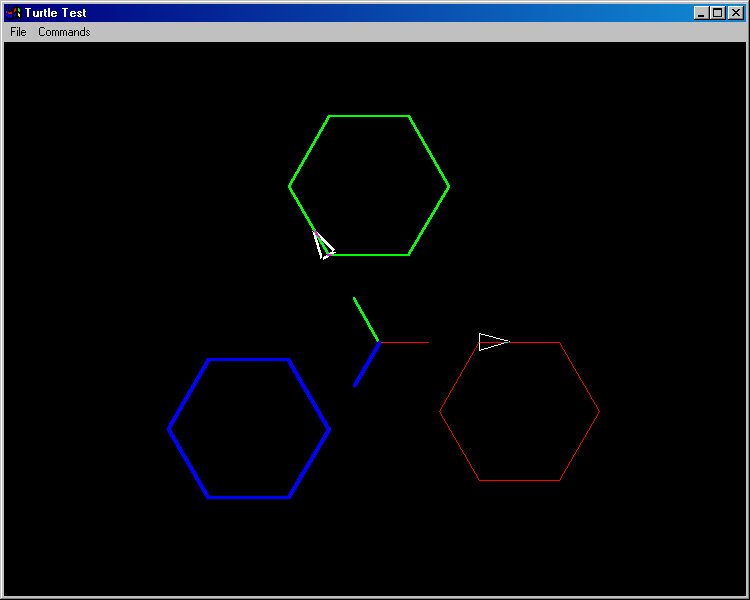The image size is (750, 600).
Task: Click the short blue line segment
Action: pos(366,365)
